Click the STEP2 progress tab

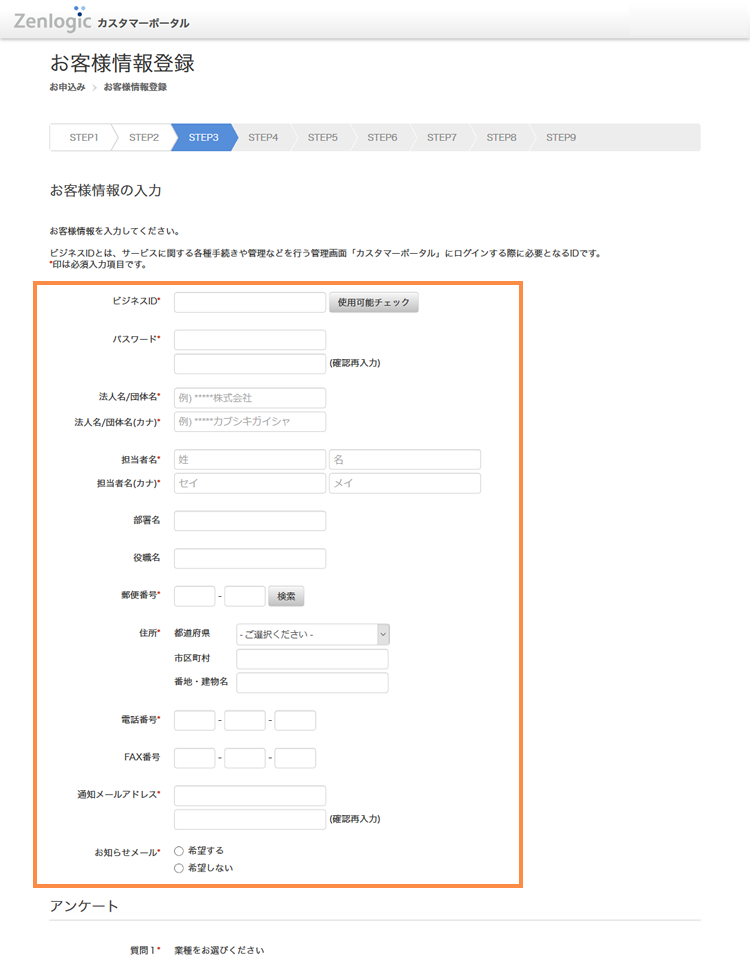click(144, 138)
